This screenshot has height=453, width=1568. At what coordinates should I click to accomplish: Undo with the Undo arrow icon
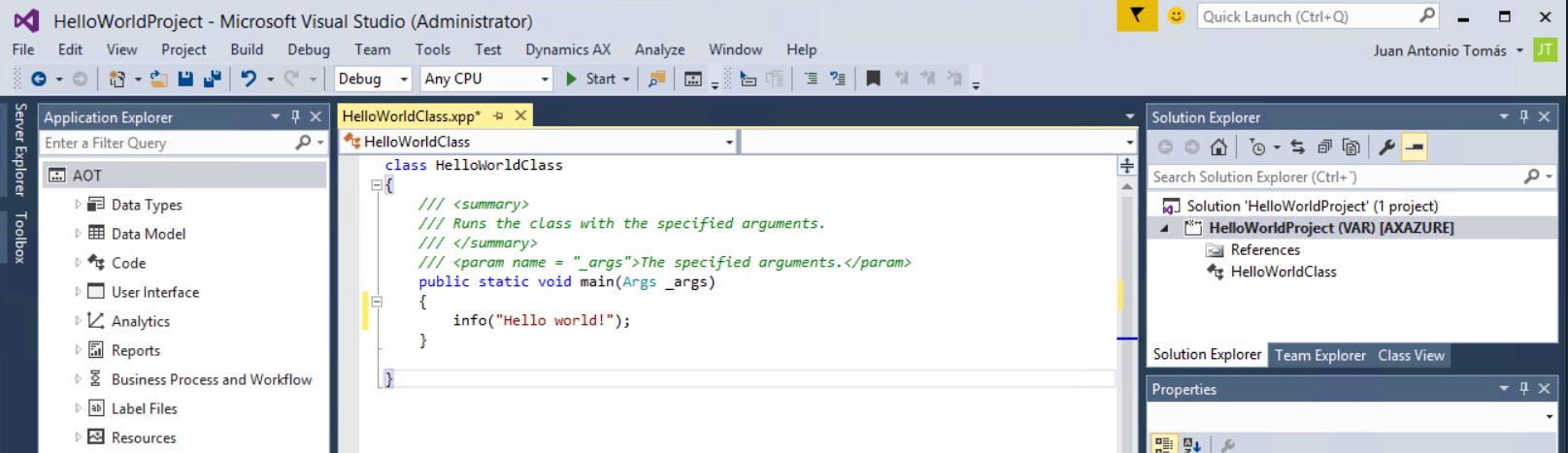[249, 79]
